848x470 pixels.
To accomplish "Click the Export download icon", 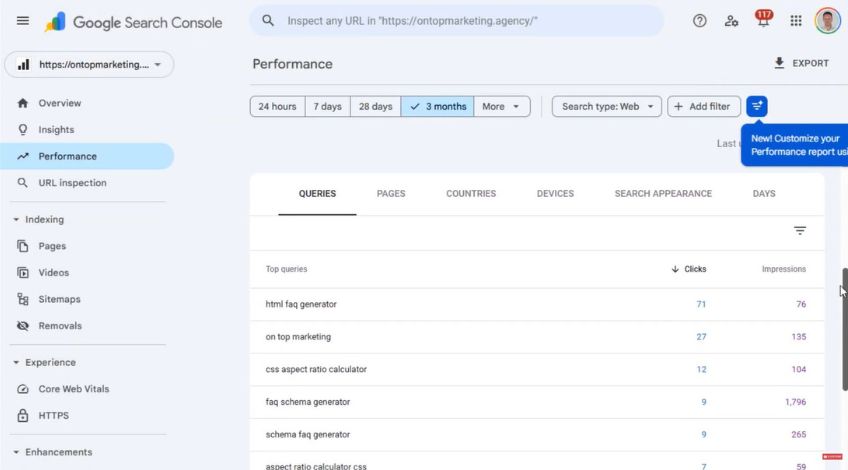I will coord(779,63).
